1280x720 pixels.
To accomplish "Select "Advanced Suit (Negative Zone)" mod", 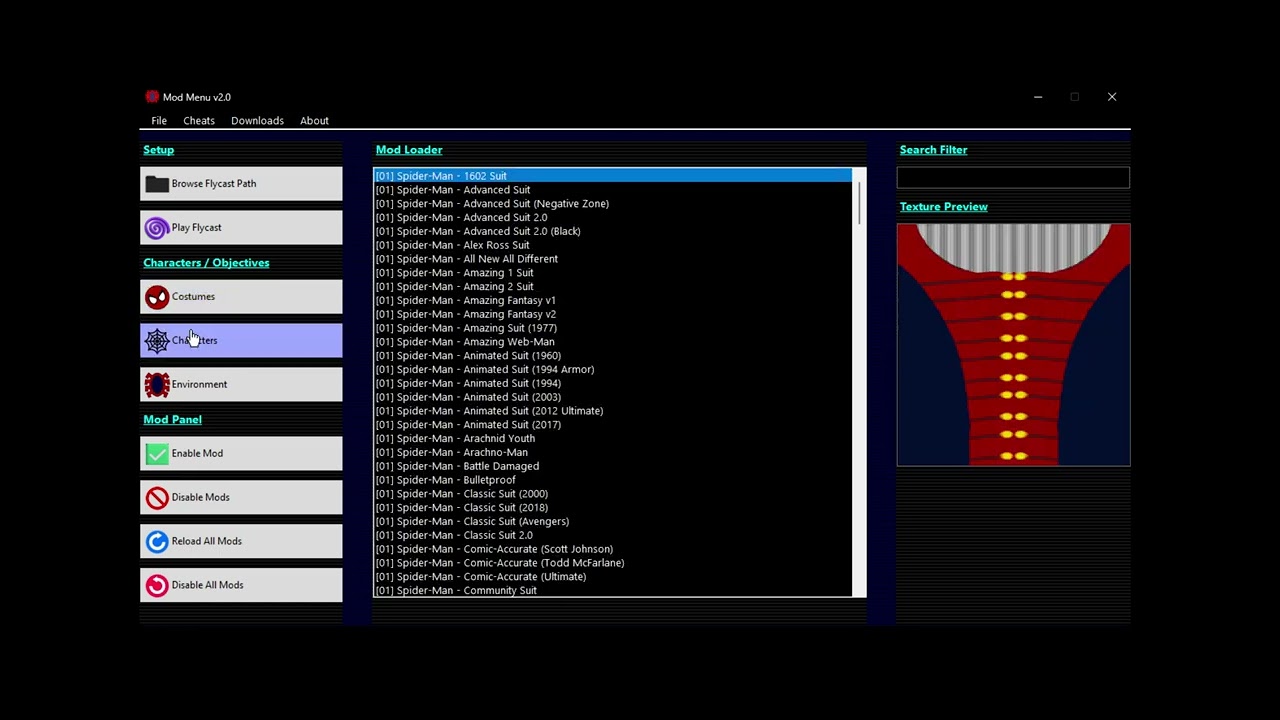I will click(x=613, y=204).
